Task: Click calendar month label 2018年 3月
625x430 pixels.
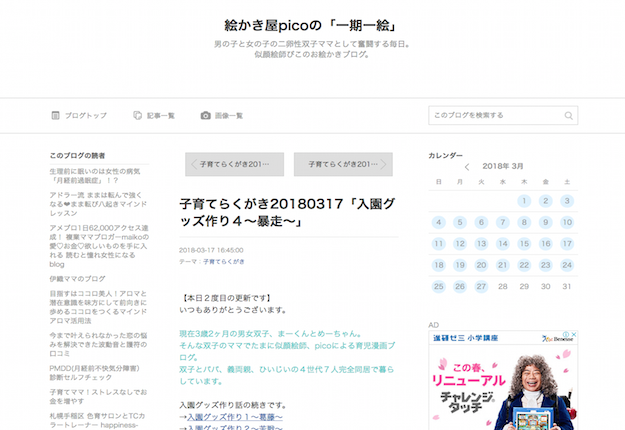Action: 503,166
